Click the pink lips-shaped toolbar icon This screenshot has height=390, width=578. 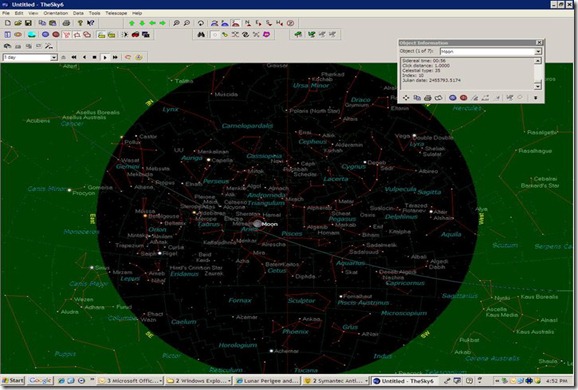(x=266, y=34)
